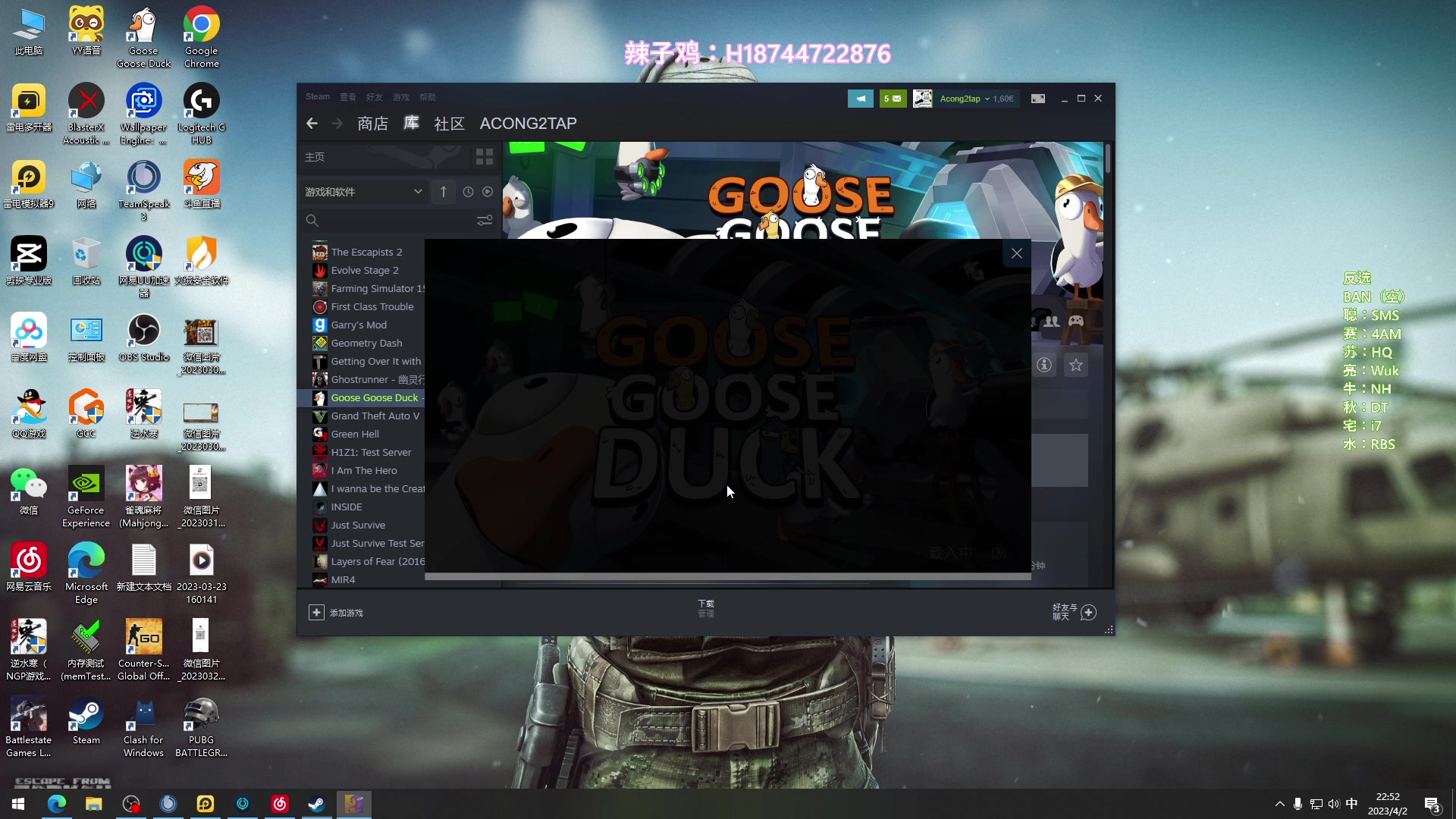Image resolution: width=1456 pixels, height=819 pixels.
Task: Open the 查看 (View) menu
Action: pyautogui.click(x=348, y=97)
